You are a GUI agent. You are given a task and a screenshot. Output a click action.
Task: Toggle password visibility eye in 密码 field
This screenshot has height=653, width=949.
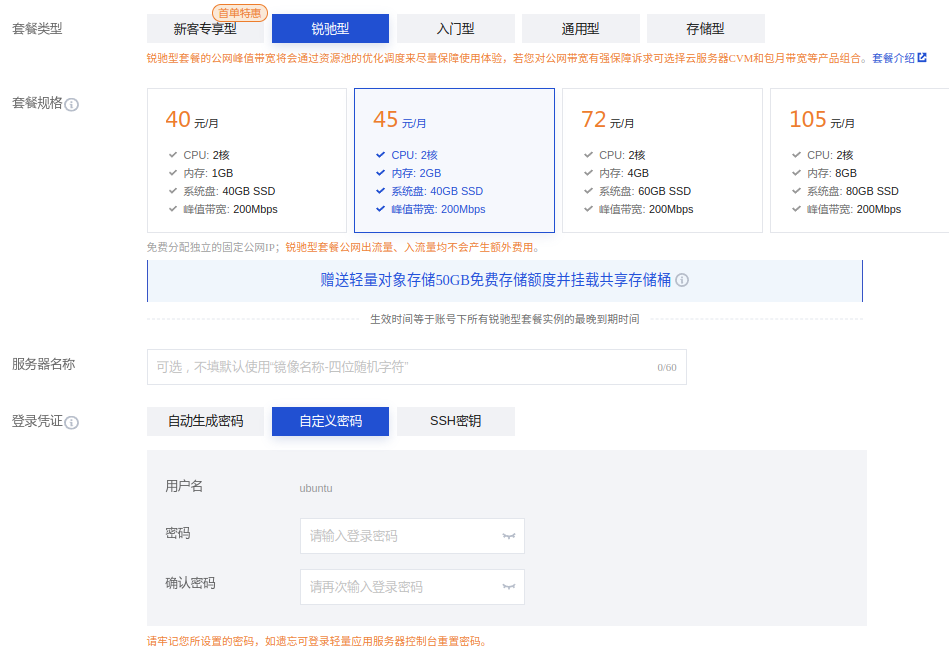pyautogui.click(x=509, y=536)
